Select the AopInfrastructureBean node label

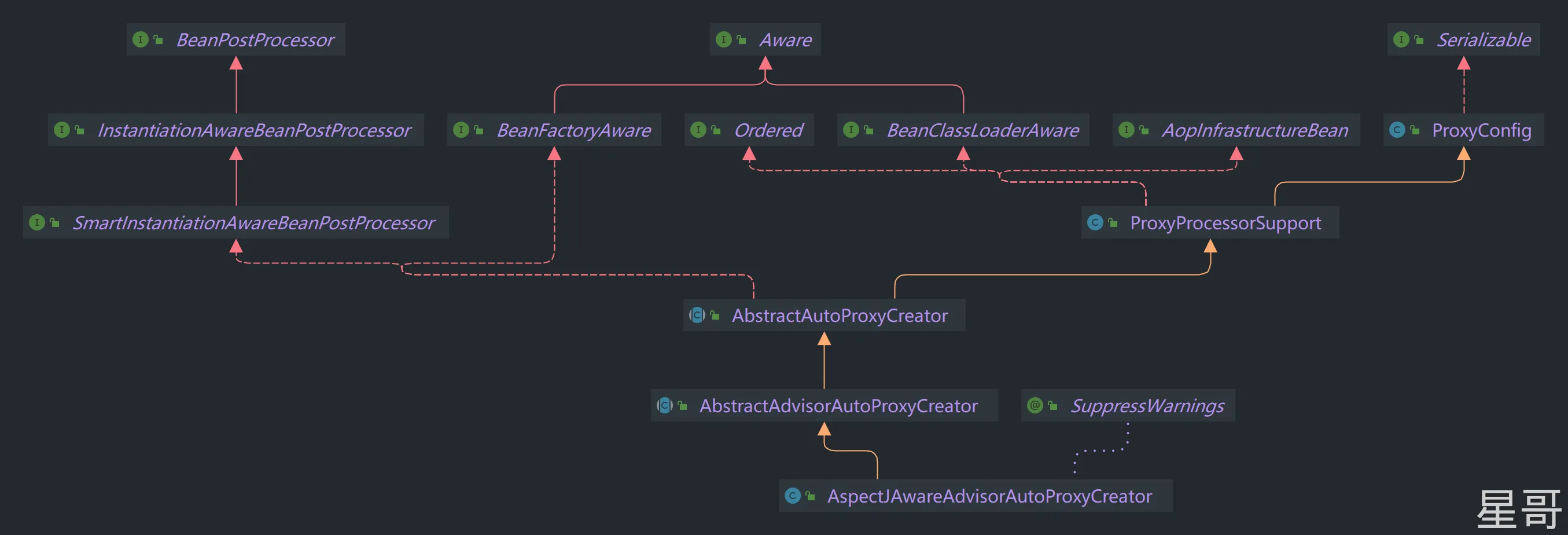(x=1254, y=130)
